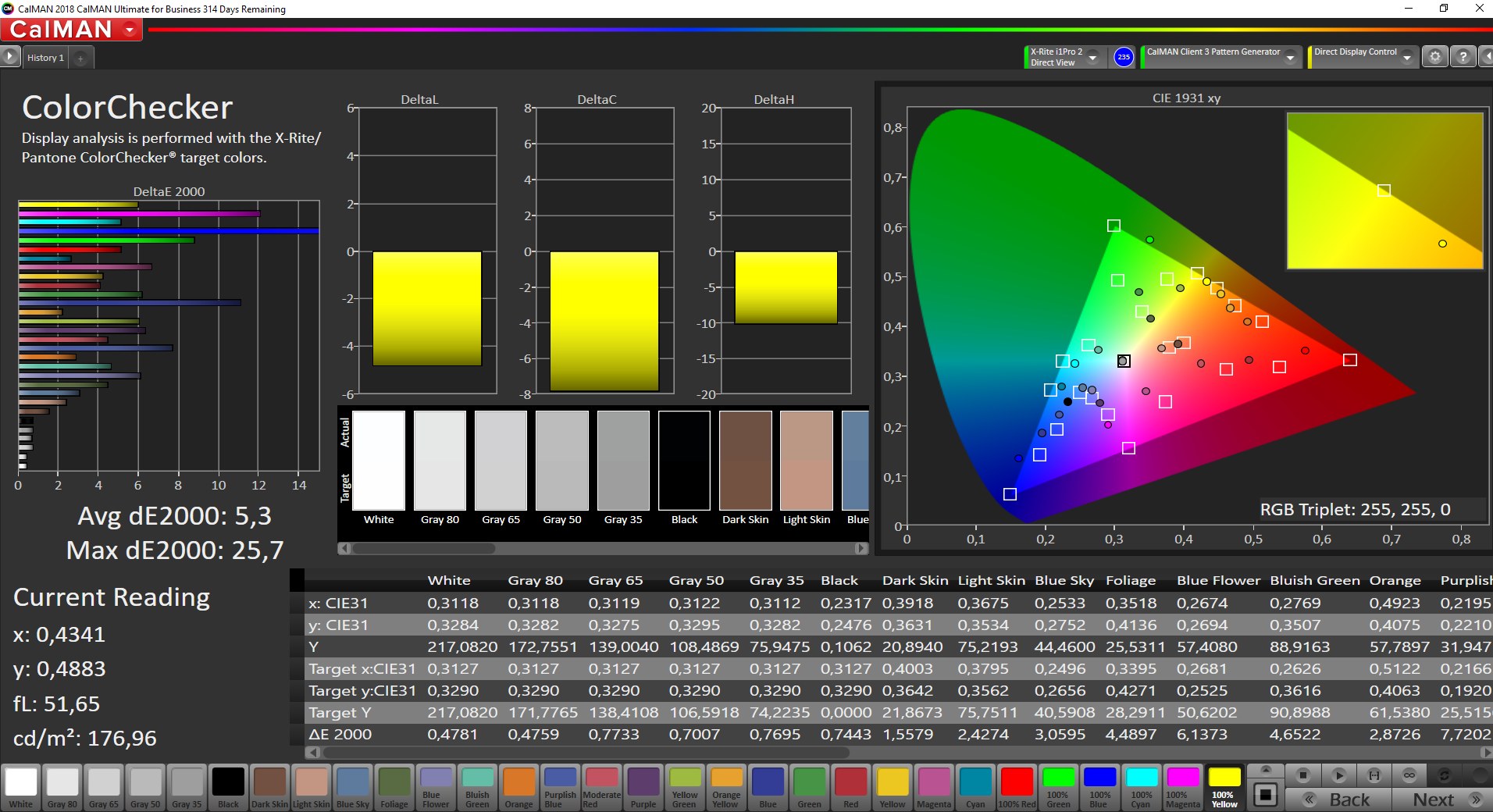Click the zoomed yellow inset in CIE chart
1493x812 pixels.
(x=1384, y=191)
